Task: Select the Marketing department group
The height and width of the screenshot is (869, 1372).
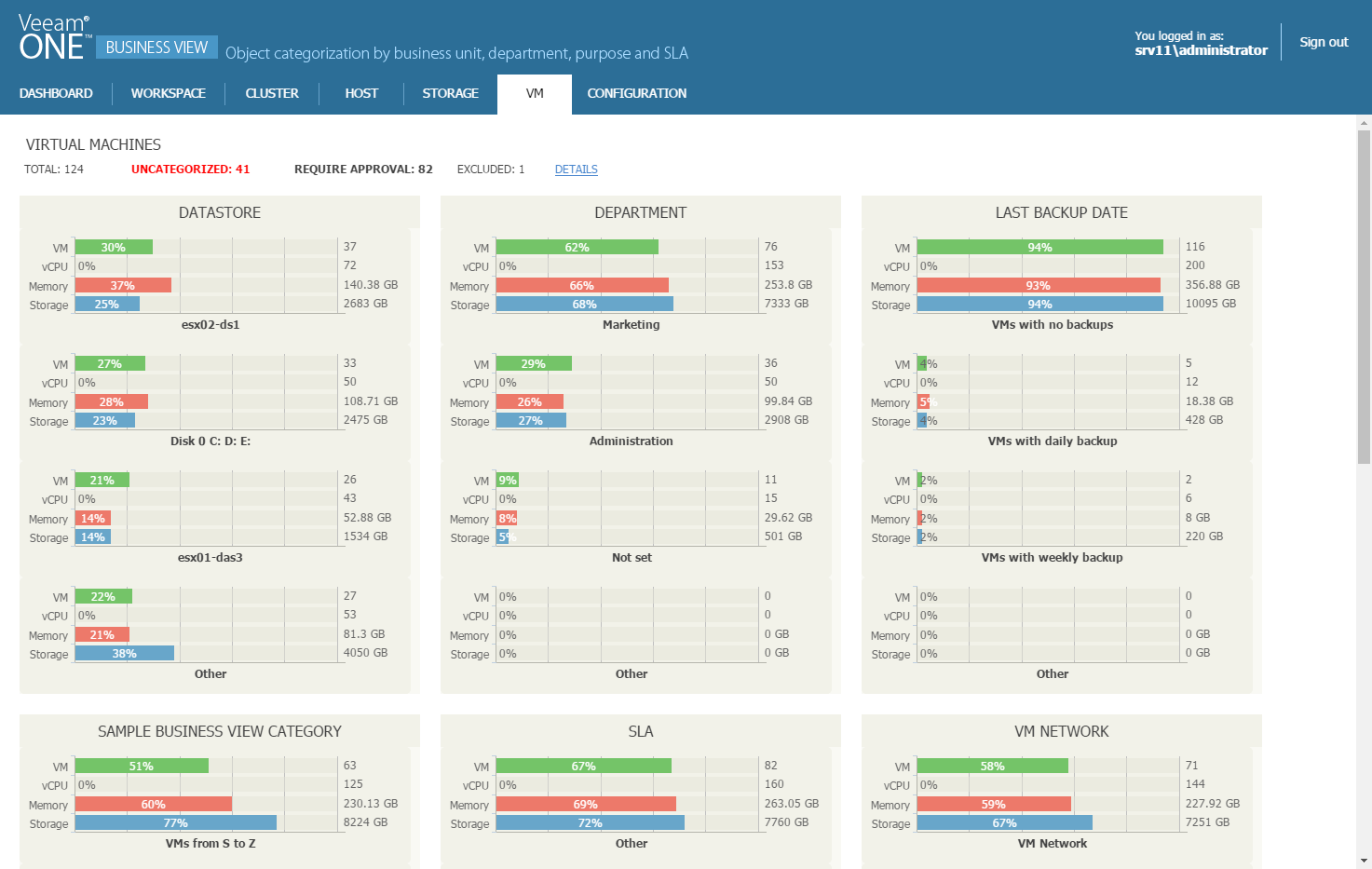Action: 631,324
